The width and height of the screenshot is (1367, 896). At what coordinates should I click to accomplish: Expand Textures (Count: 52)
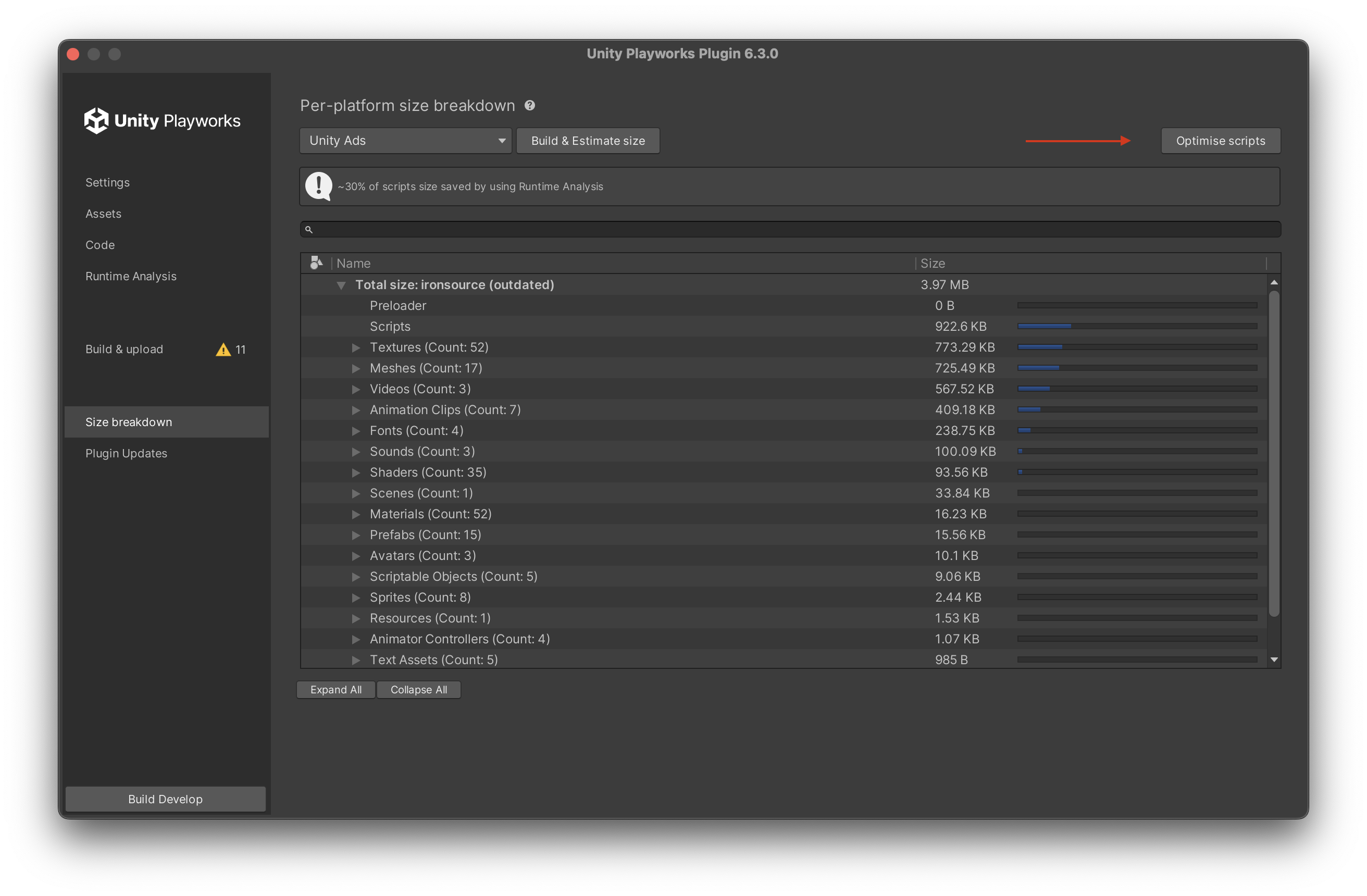point(356,347)
